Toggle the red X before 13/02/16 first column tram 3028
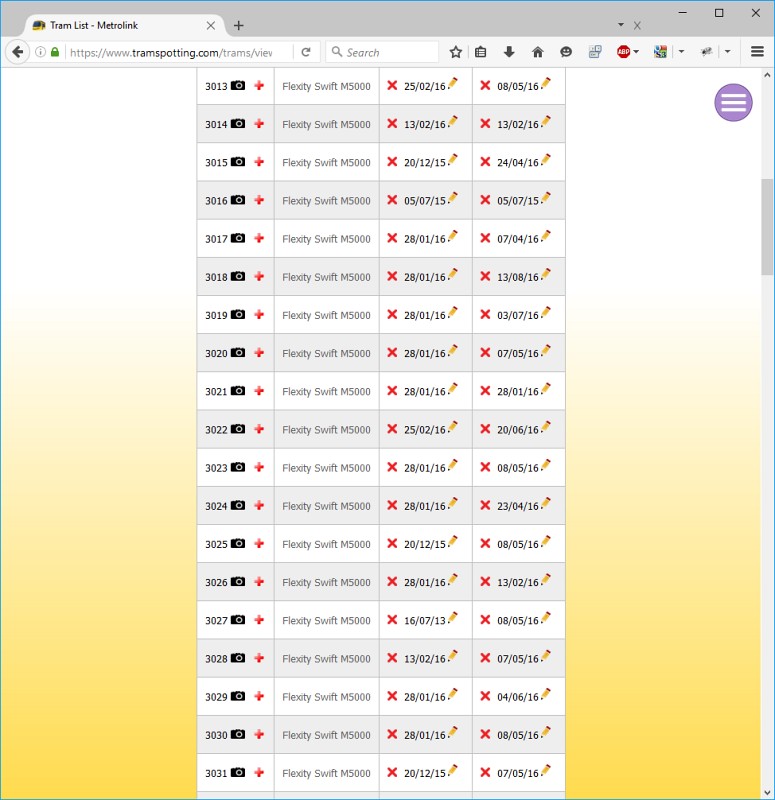Viewport: 775px width, 800px height. [392, 658]
